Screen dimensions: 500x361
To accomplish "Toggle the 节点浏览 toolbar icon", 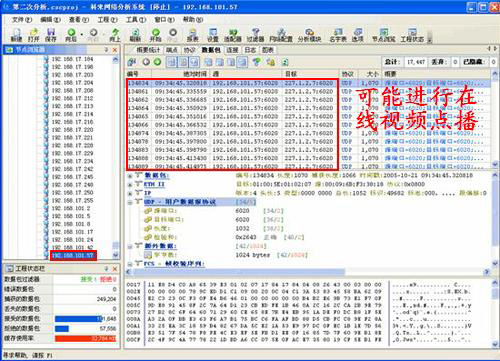I will 384,35.
